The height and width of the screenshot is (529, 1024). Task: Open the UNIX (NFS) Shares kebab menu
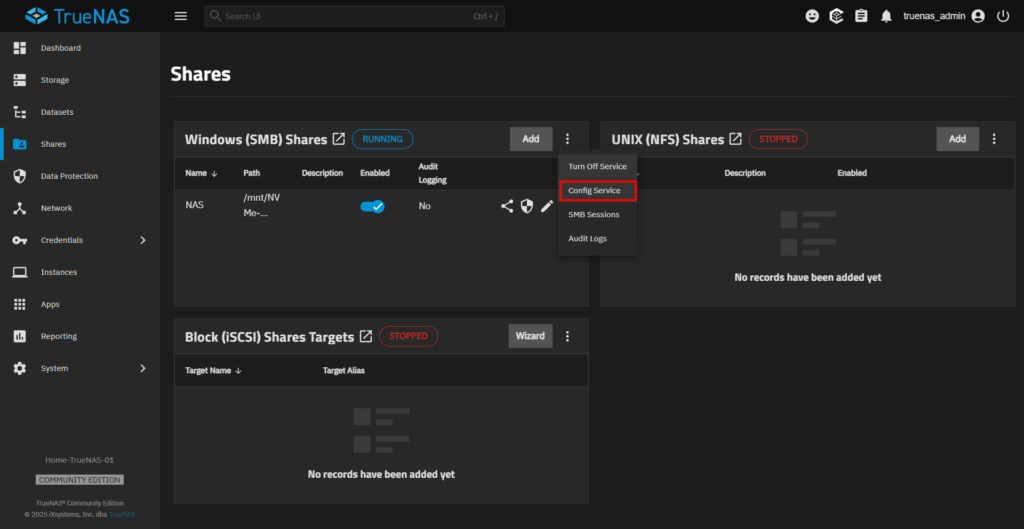tap(994, 139)
